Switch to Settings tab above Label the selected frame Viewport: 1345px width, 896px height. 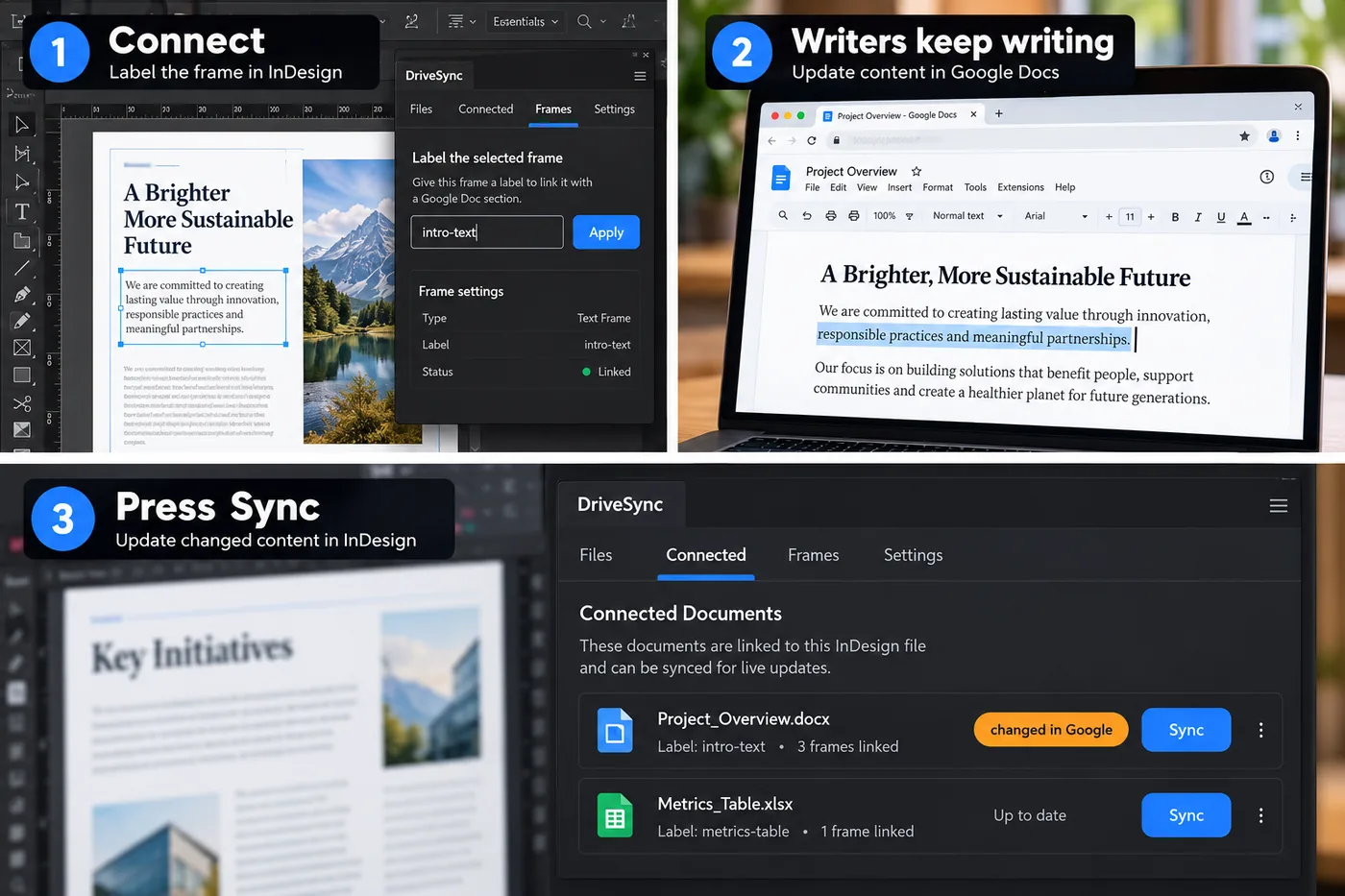[614, 109]
